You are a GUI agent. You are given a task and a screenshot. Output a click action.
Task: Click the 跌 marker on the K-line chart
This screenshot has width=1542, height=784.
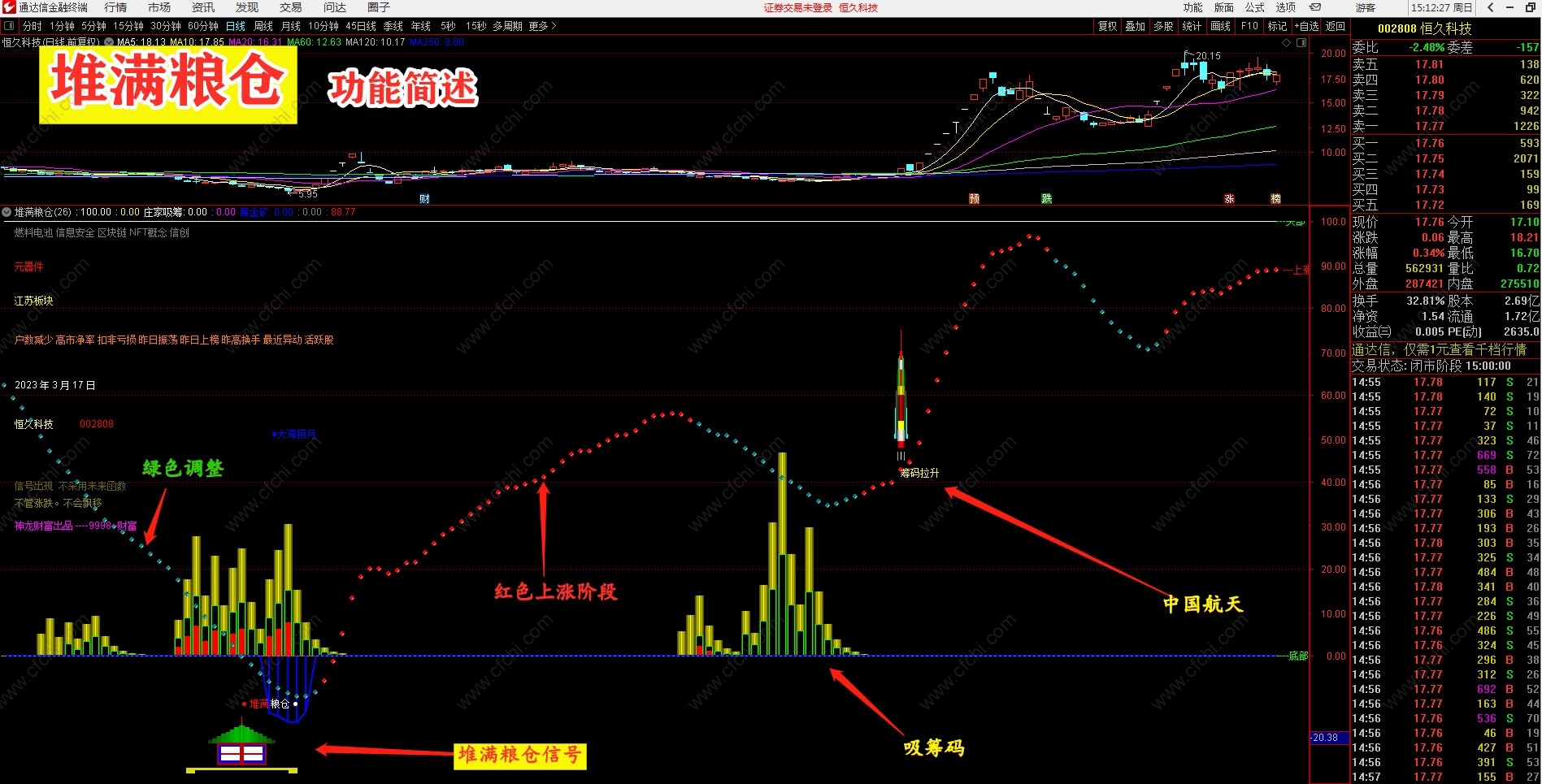[1047, 199]
